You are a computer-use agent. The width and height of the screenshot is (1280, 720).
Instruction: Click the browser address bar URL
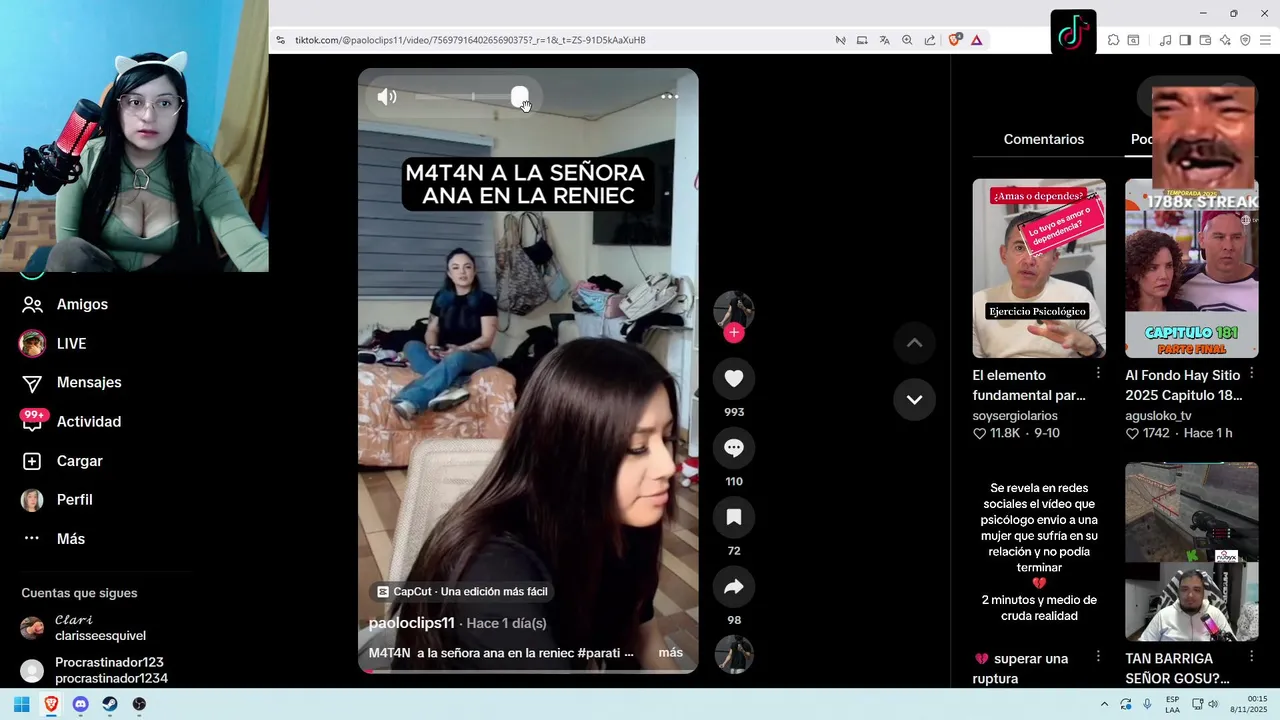(470, 40)
